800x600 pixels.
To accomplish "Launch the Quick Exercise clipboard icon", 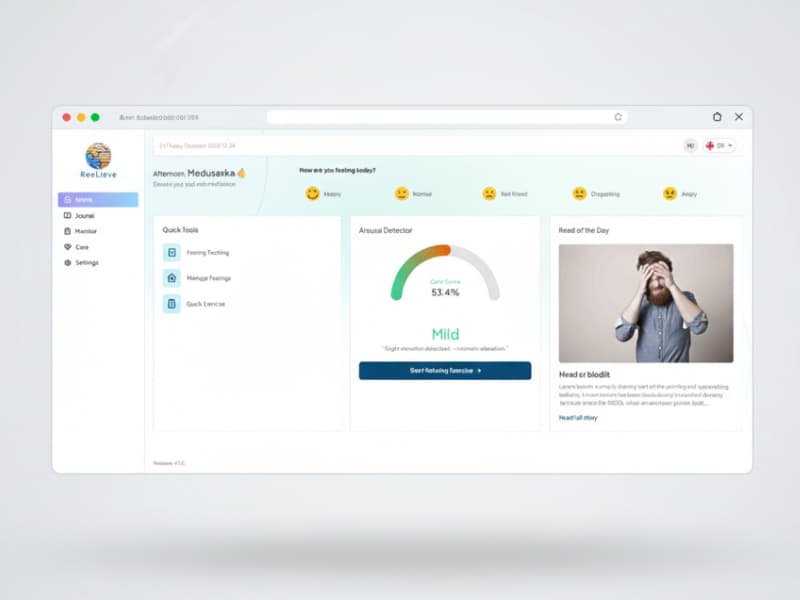I will pyautogui.click(x=172, y=303).
